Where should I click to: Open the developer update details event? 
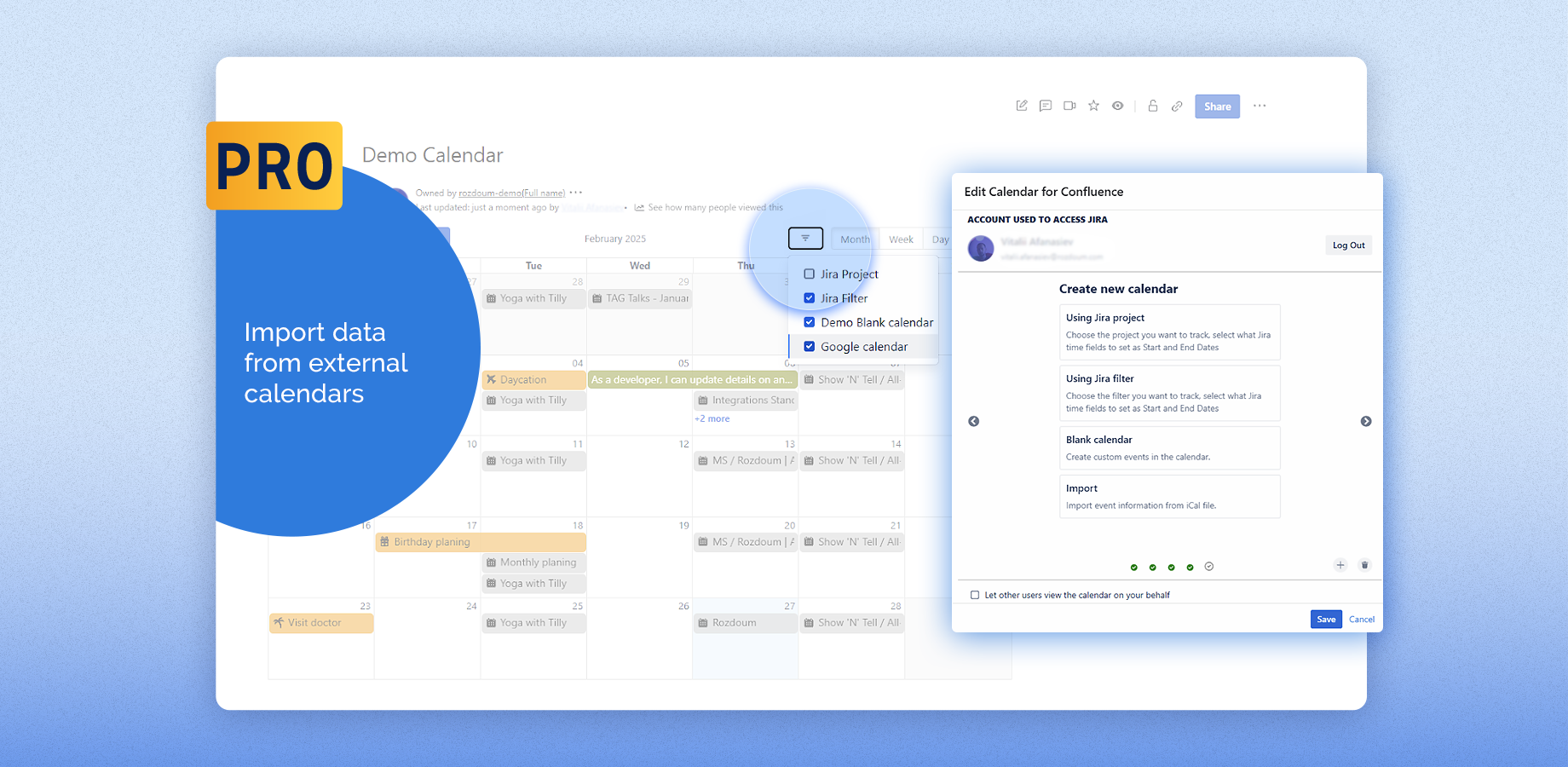coord(693,380)
